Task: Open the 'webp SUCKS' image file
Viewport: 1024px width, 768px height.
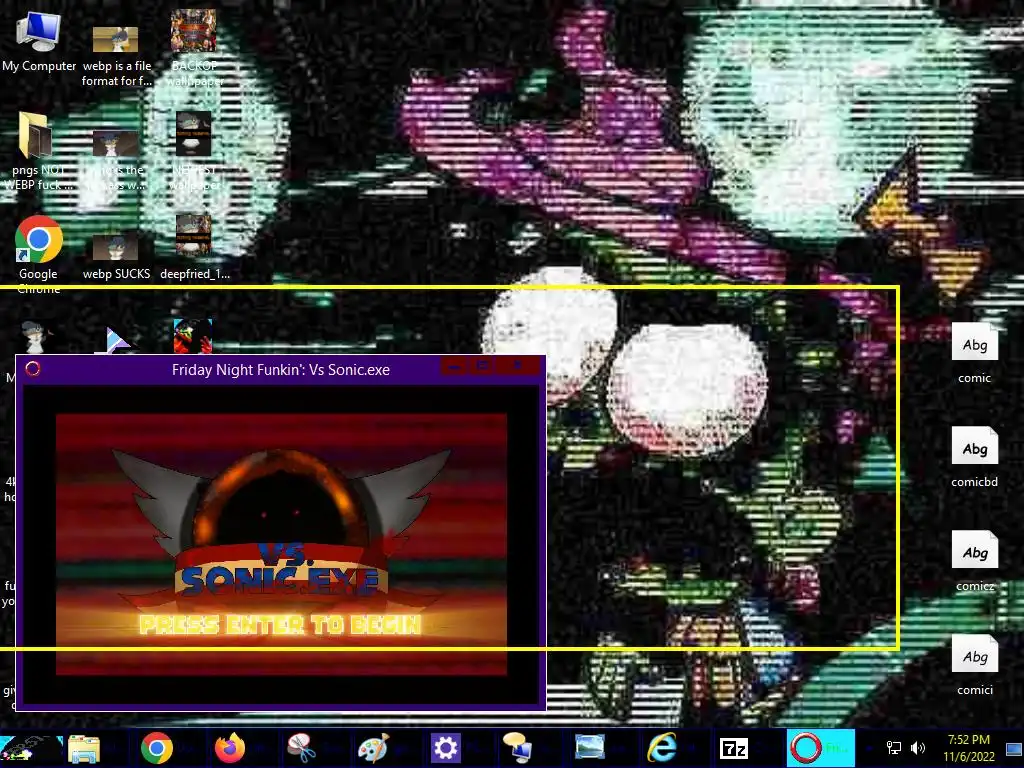Action: pos(116,255)
